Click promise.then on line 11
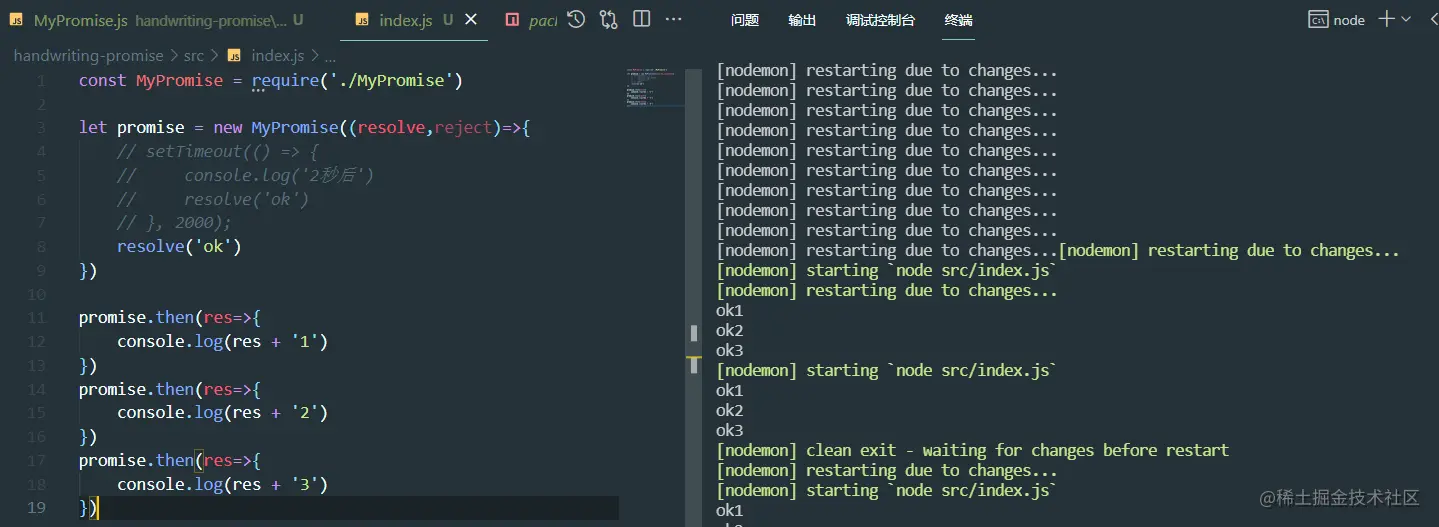 [x=136, y=317]
